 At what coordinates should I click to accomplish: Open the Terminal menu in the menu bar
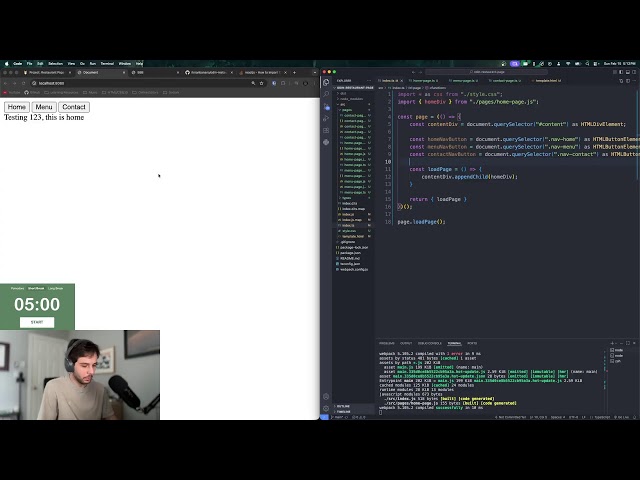107,64
